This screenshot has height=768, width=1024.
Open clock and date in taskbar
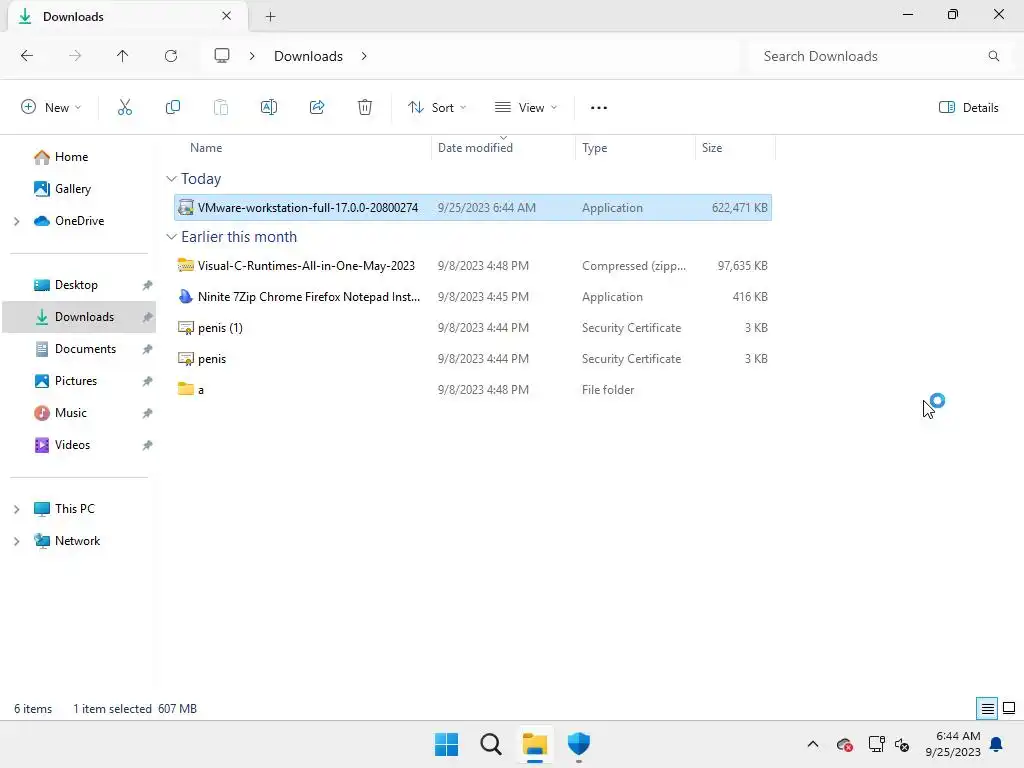tap(953, 744)
